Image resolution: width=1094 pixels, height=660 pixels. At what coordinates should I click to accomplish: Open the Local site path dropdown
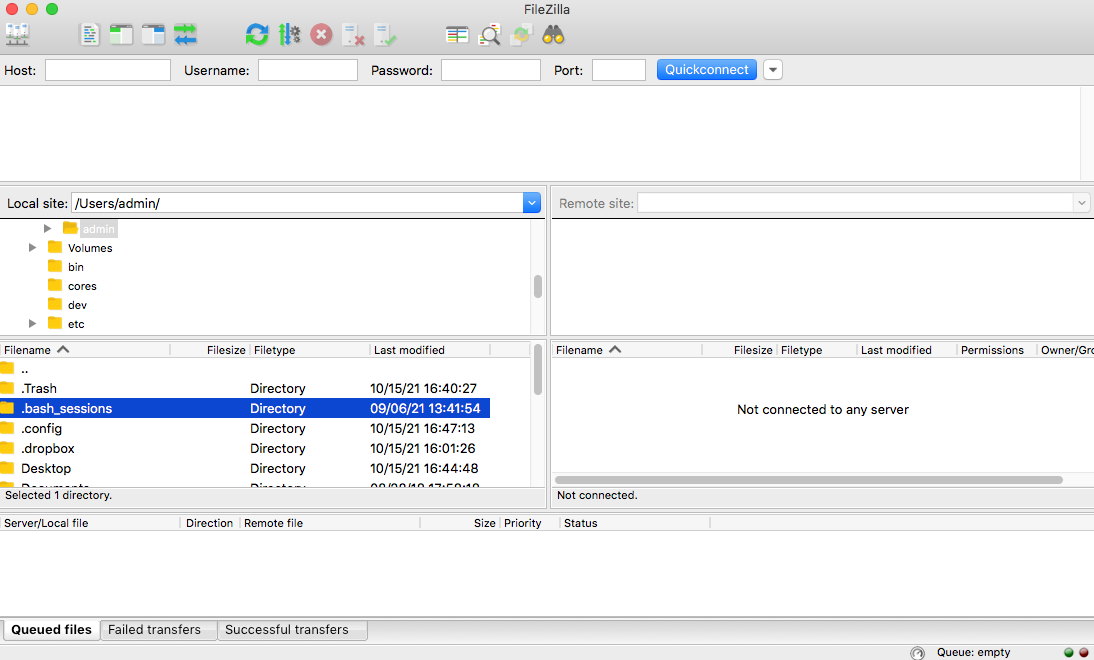point(532,203)
